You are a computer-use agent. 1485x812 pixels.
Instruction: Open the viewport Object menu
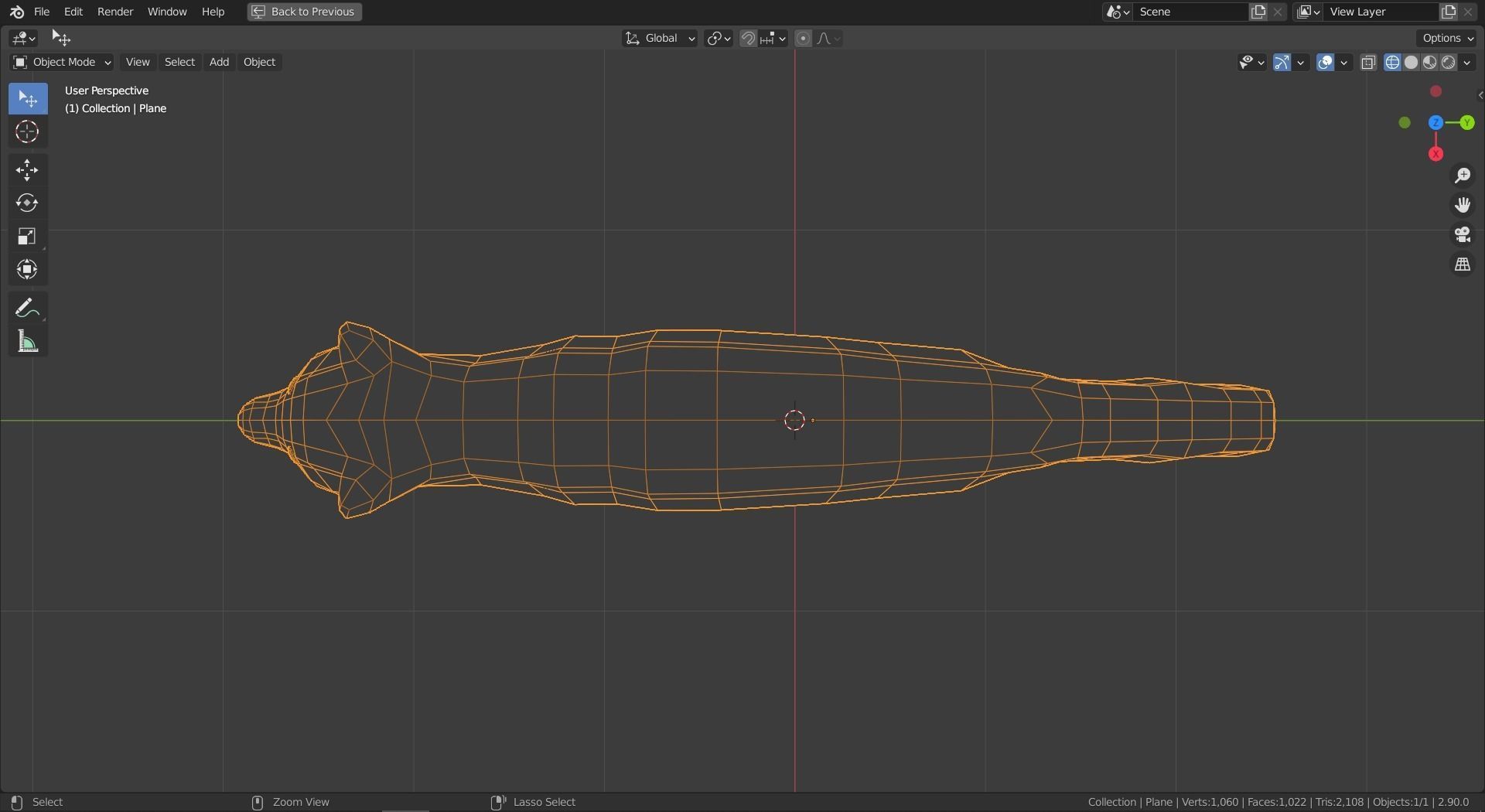click(x=259, y=62)
